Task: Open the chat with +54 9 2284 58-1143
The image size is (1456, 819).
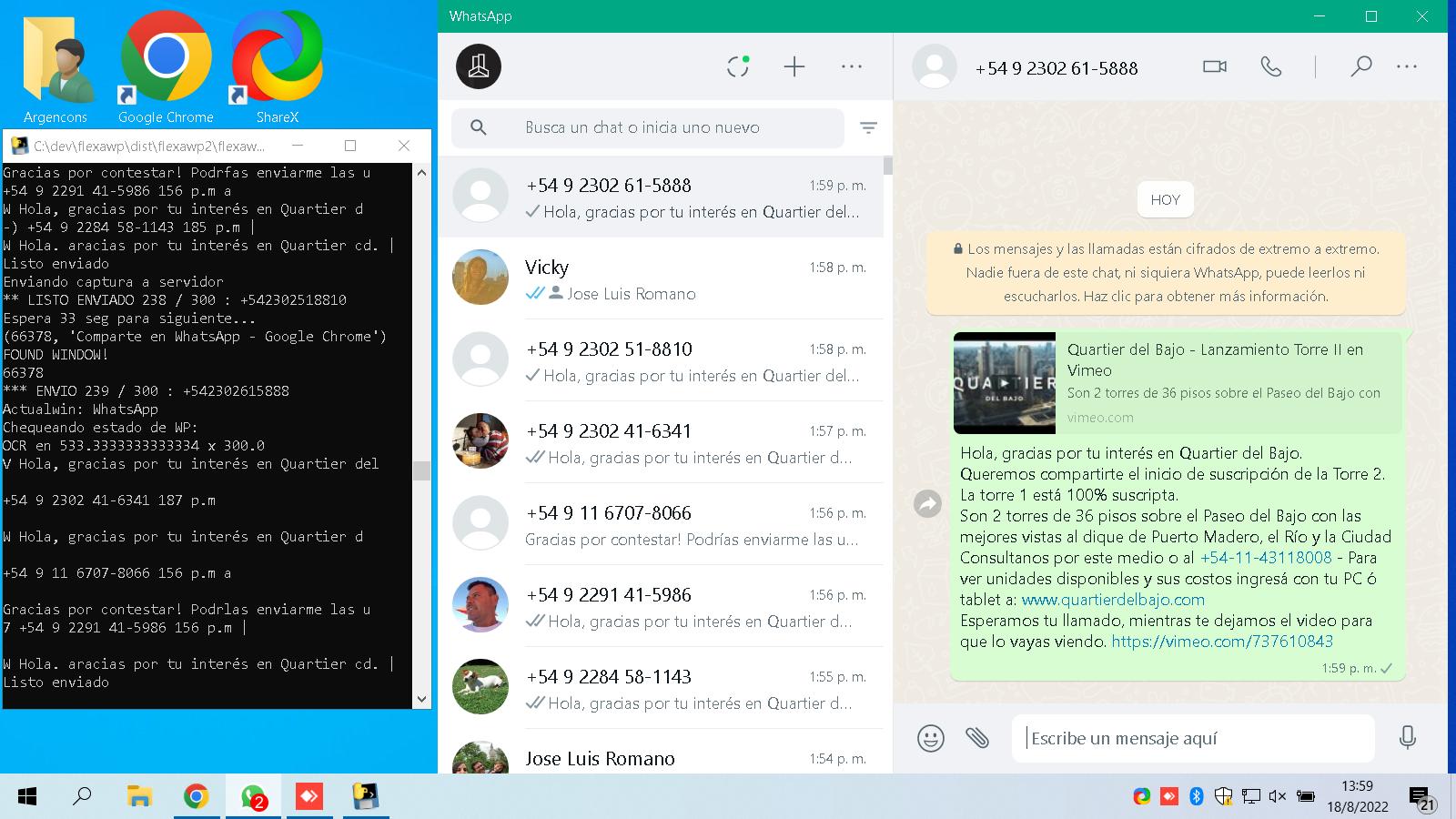Action: 661,688
